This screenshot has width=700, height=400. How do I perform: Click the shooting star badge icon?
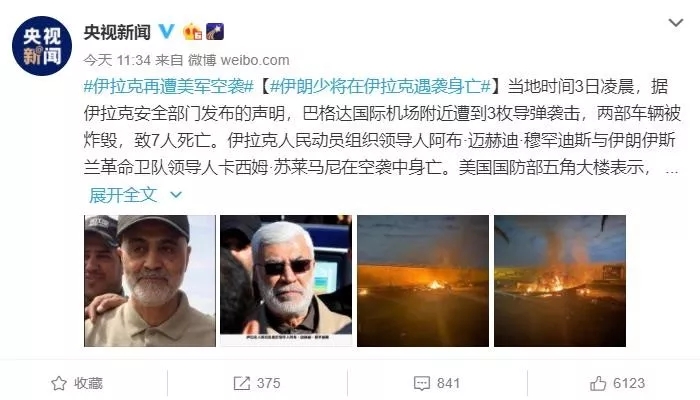[x=215, y=31]
